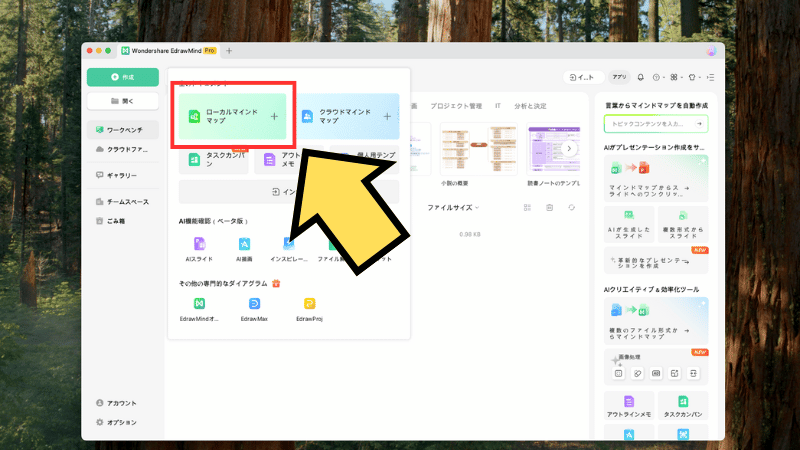Select ワークベンチ in the sidebar
Viewport: 800px width, 450px height.
pos(122,130)
